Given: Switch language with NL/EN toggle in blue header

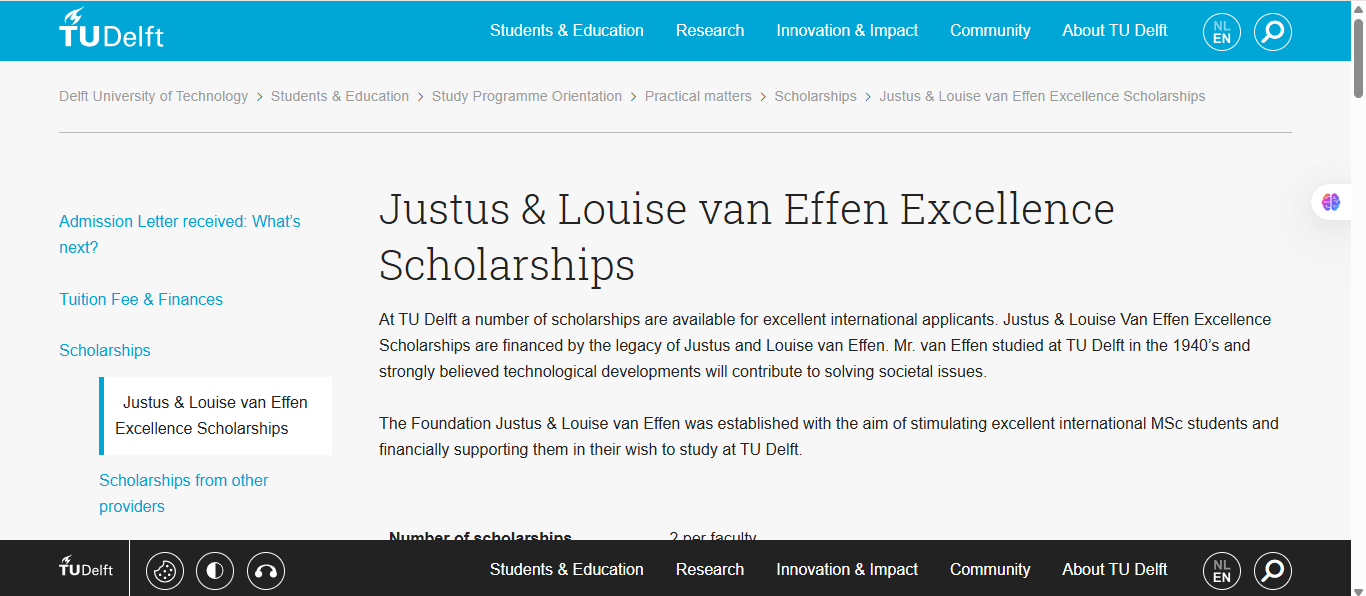Looking at the screenshot, I should [1221, 31].
